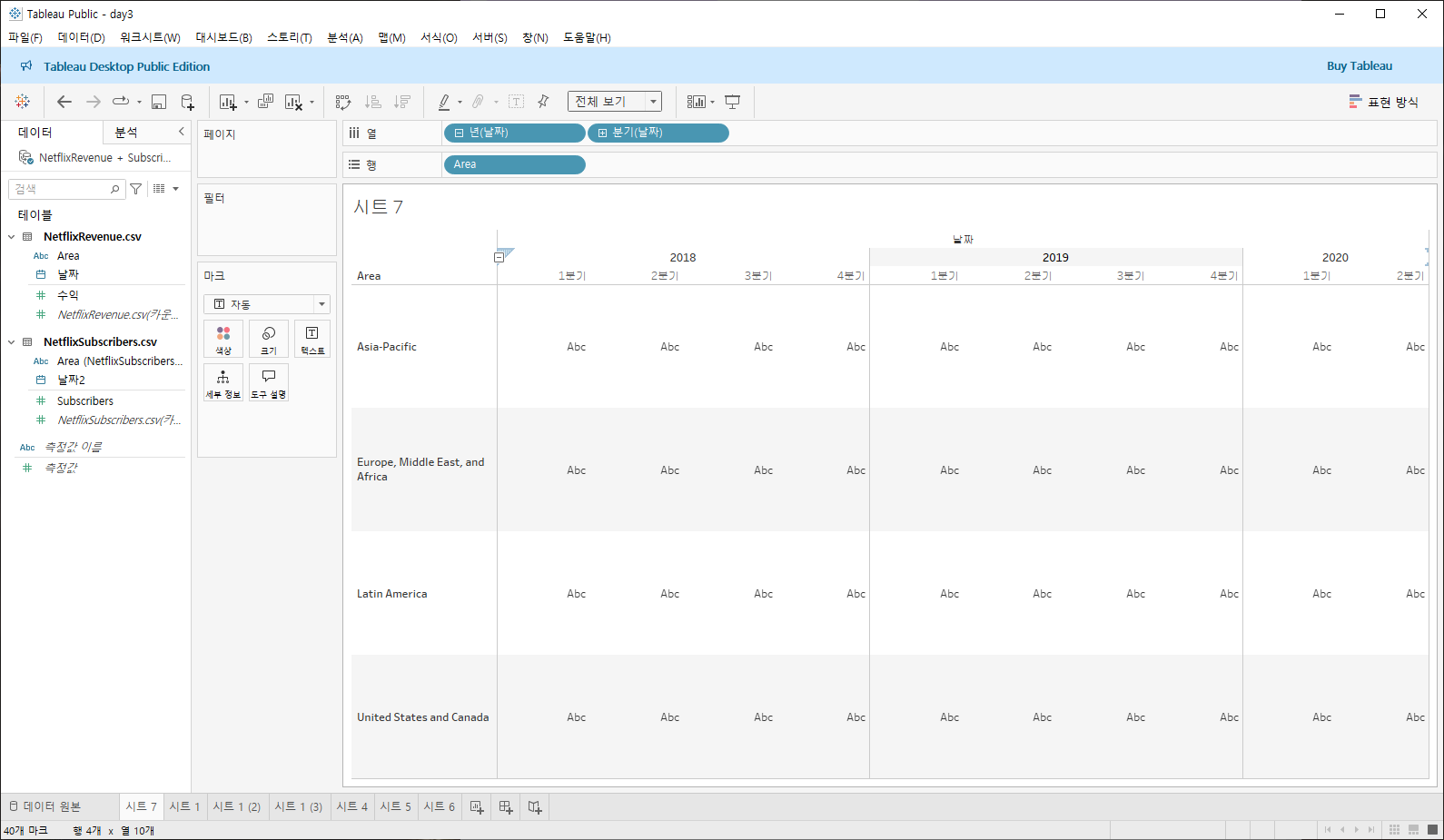Click the show/hide cards icon
Screen dimensions: 1444x840
point(697,102)
